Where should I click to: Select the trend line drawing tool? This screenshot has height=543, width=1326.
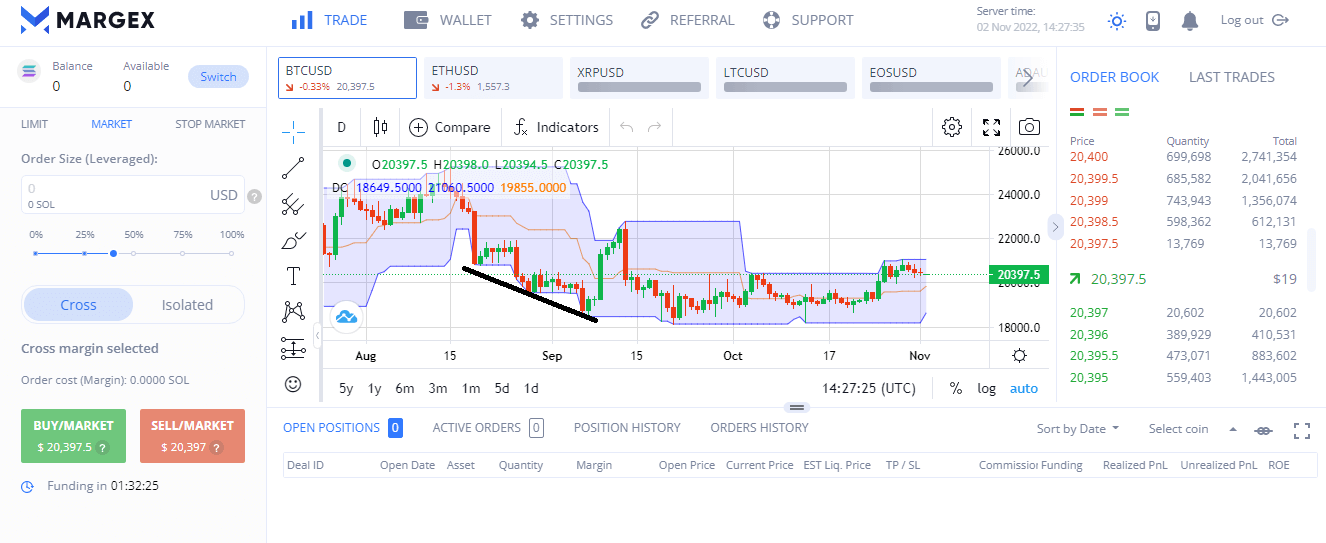click(x=293, y=167)
